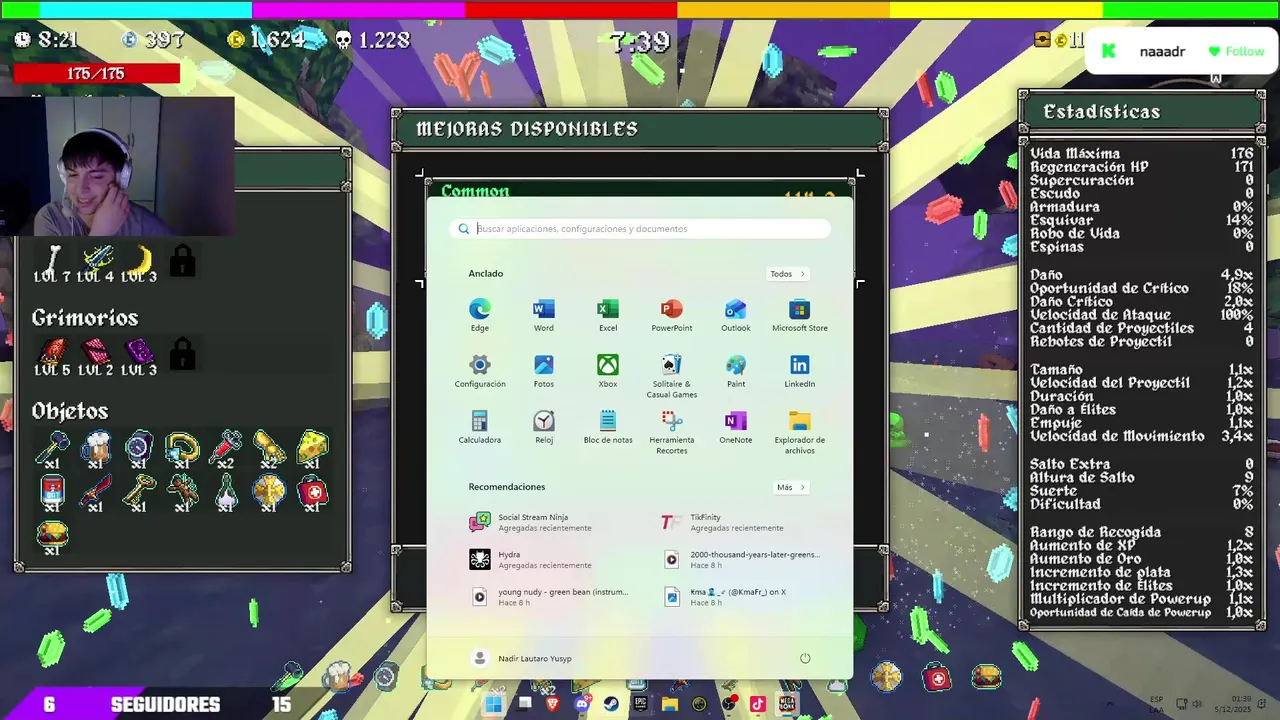1280x720 pixels.
Task: Open the Reloj clock app
Action: (543, 427)
